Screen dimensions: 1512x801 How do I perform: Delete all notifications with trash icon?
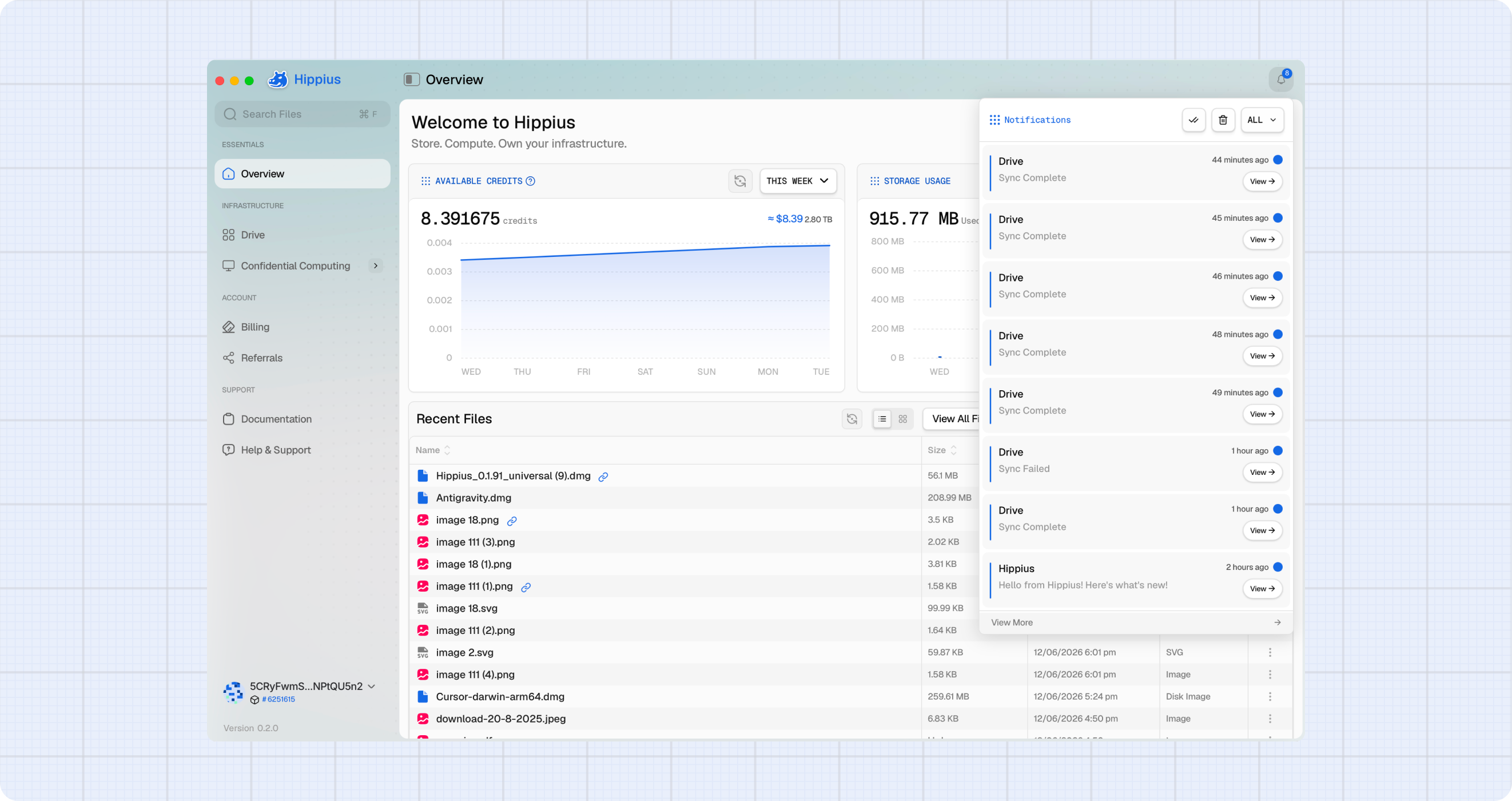(1223, 120)
